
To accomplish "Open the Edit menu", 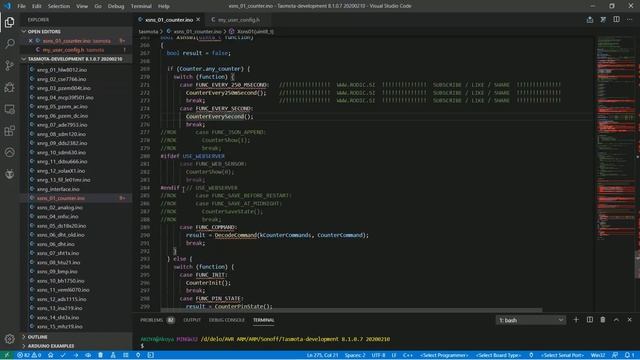I will pos(37,6).
